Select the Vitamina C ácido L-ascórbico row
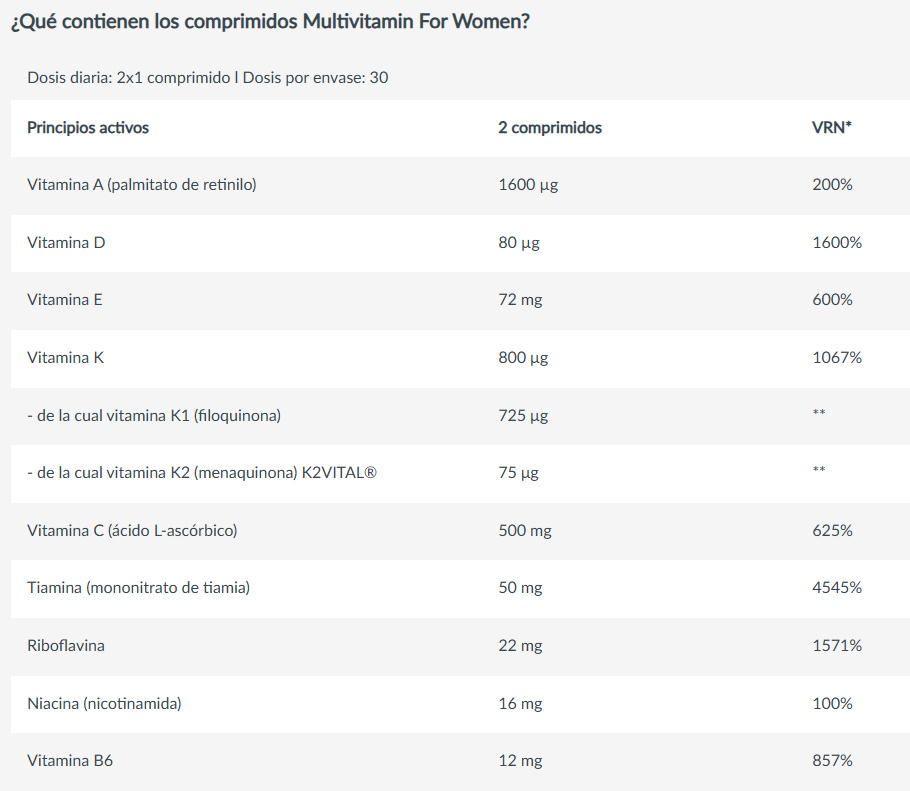This screenshot has height=791, width=910. 460,531
